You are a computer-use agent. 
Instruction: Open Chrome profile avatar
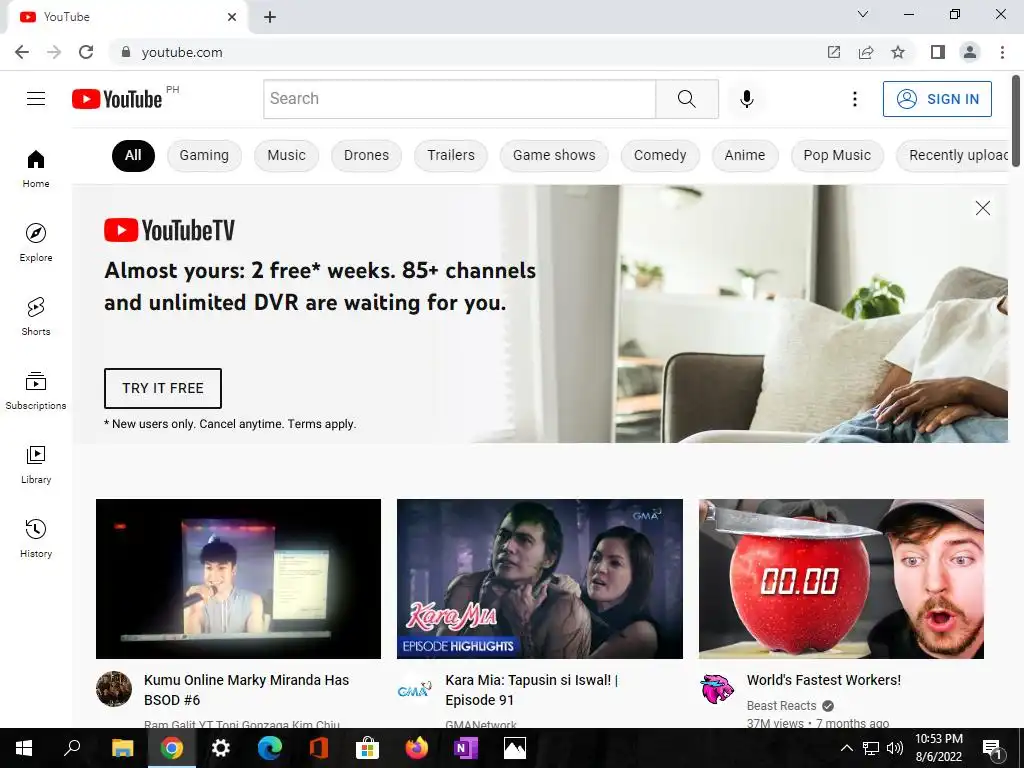pos(970,52)
